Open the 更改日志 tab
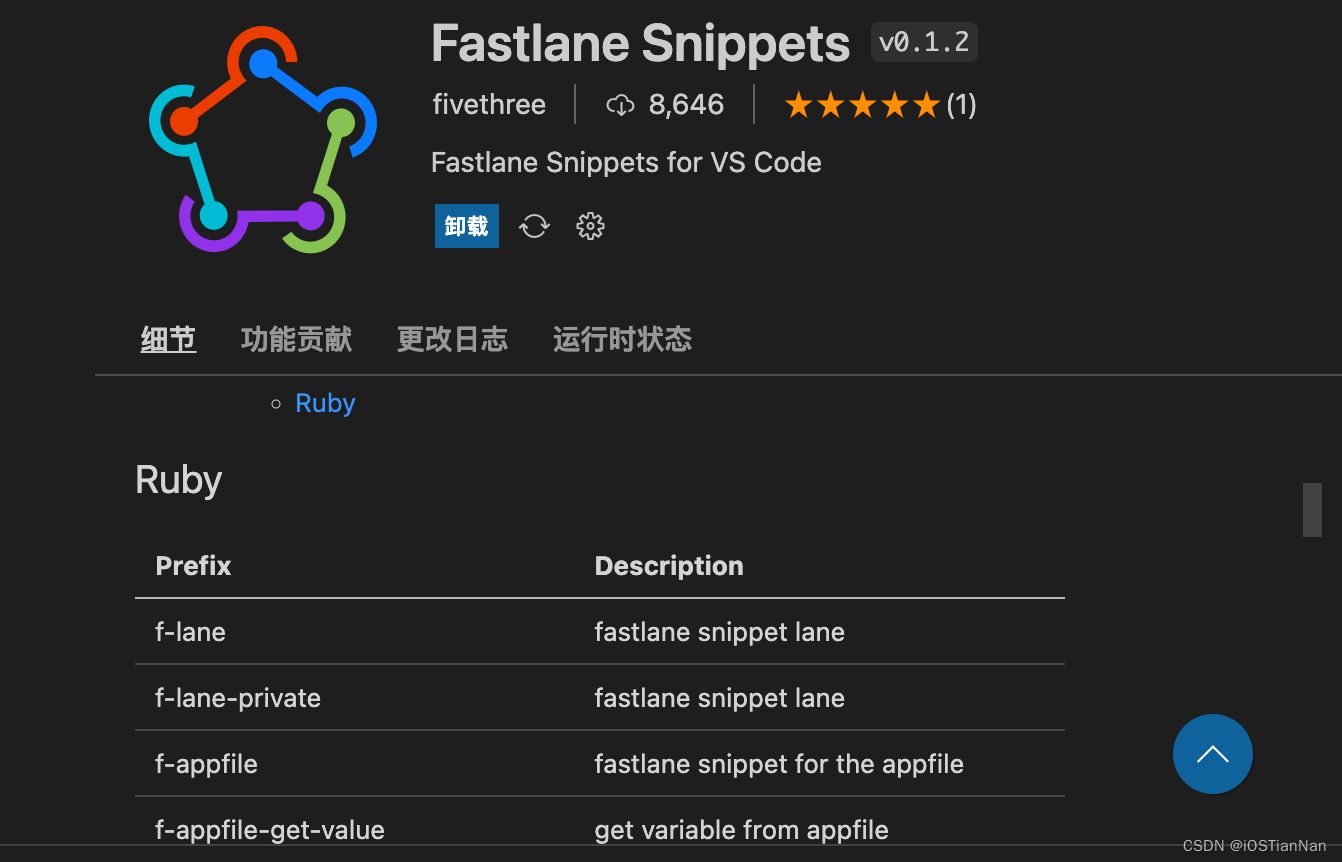This screenshot has width=1342, height=862. coord(452,339)
